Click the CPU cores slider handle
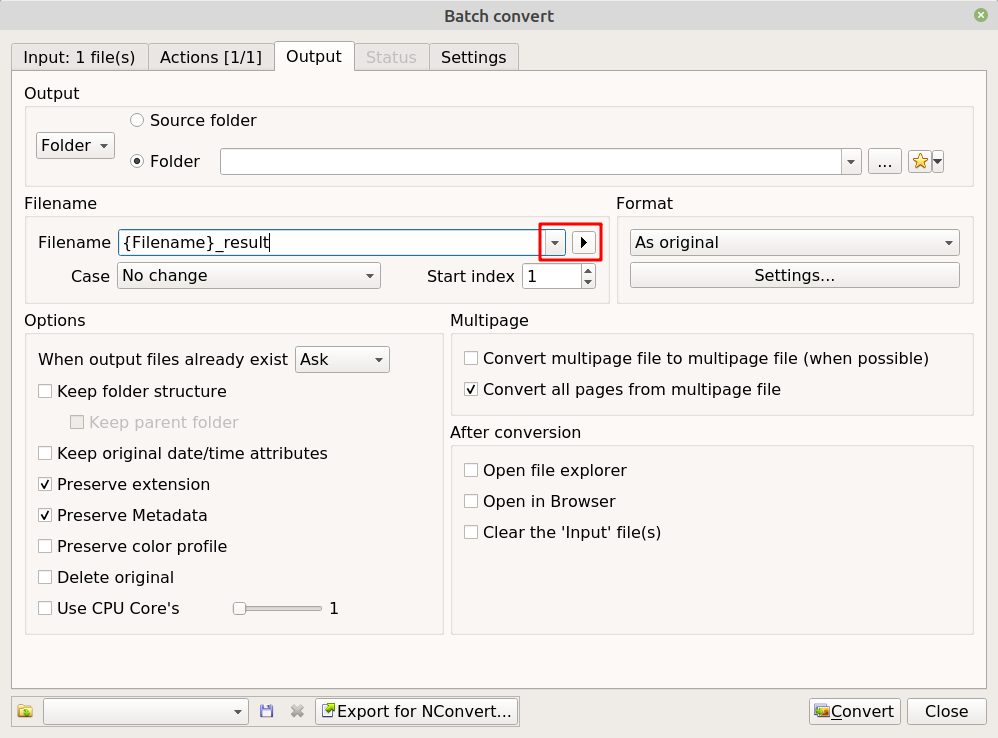 (x=239, y=608)
